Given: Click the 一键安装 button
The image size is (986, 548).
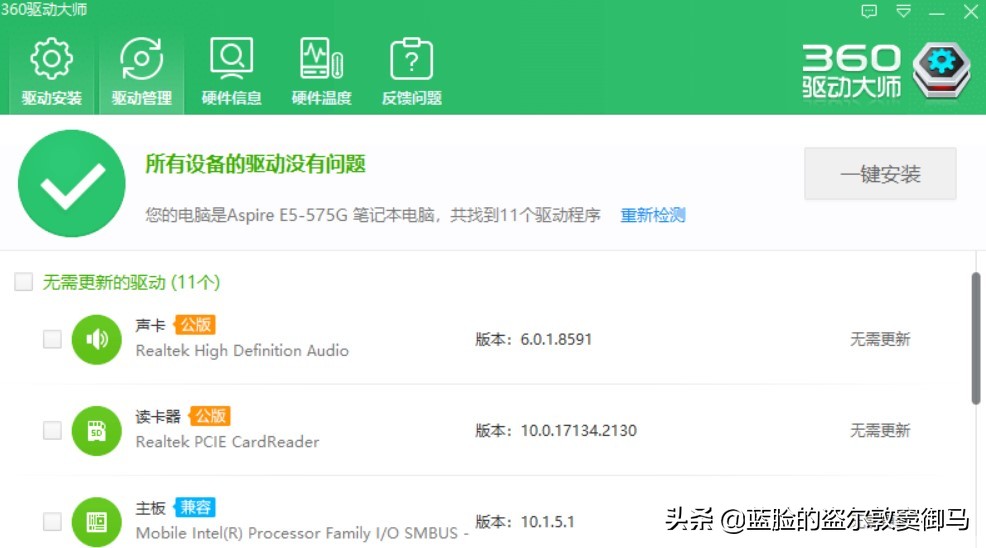Looking at the screenshot, I should tap(880, 174).
